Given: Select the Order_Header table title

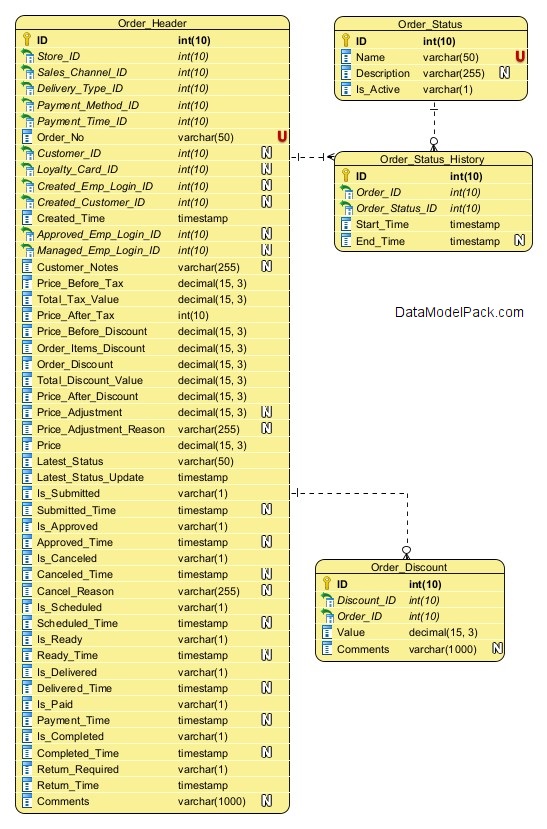Looking at the screenshot, I should (x=152, y=23).
